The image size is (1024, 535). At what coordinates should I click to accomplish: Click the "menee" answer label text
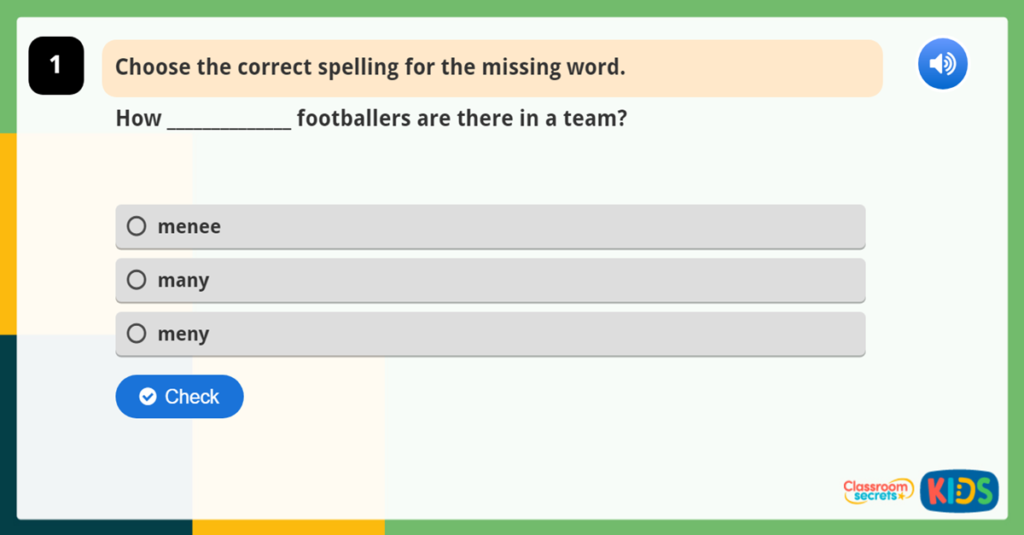(189, 227)
